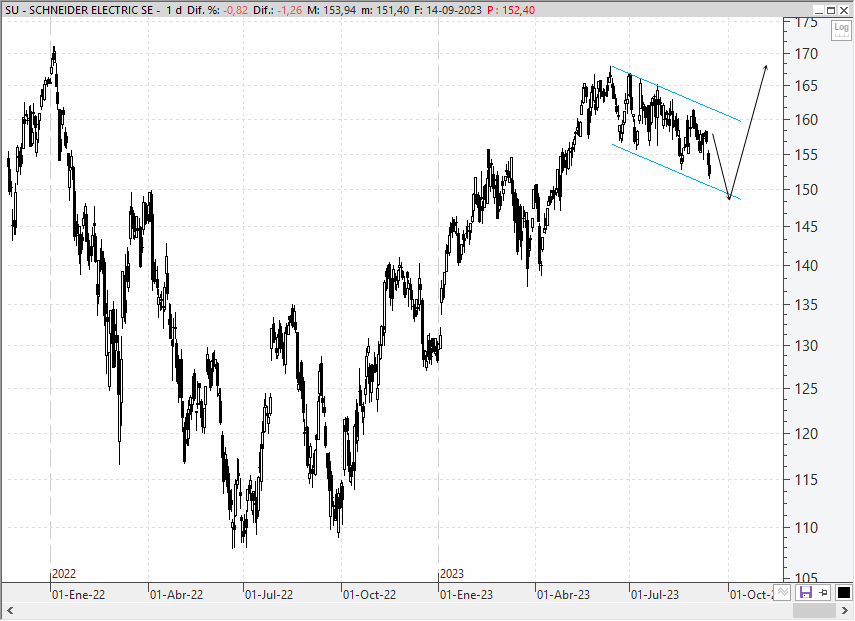Image resolution: width=855 pixels, height=621 pixels.
Task: Close the Schneider Electric chart window
Action: [843, 10]
